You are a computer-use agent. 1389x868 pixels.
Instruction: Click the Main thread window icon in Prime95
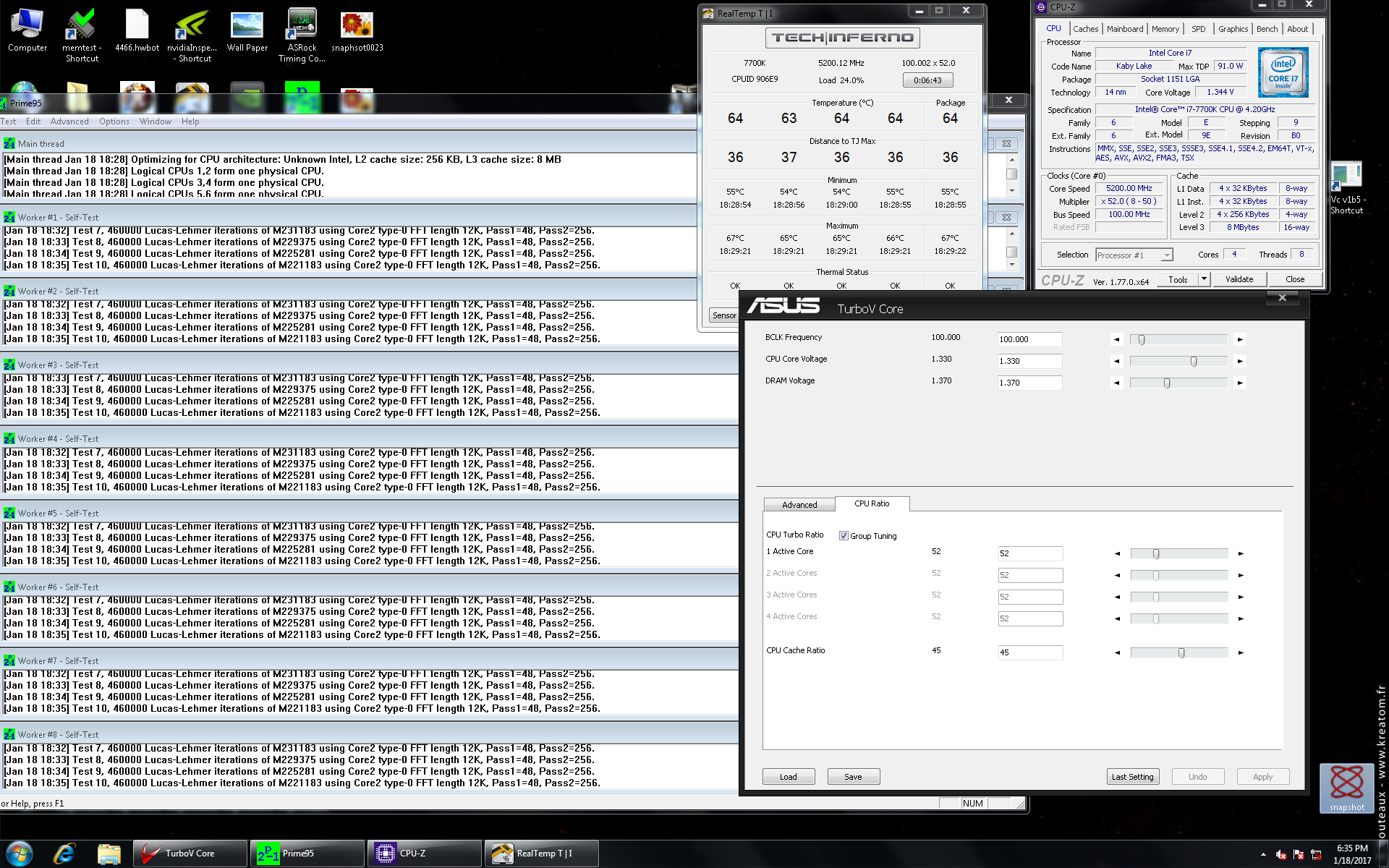[9, 143]
